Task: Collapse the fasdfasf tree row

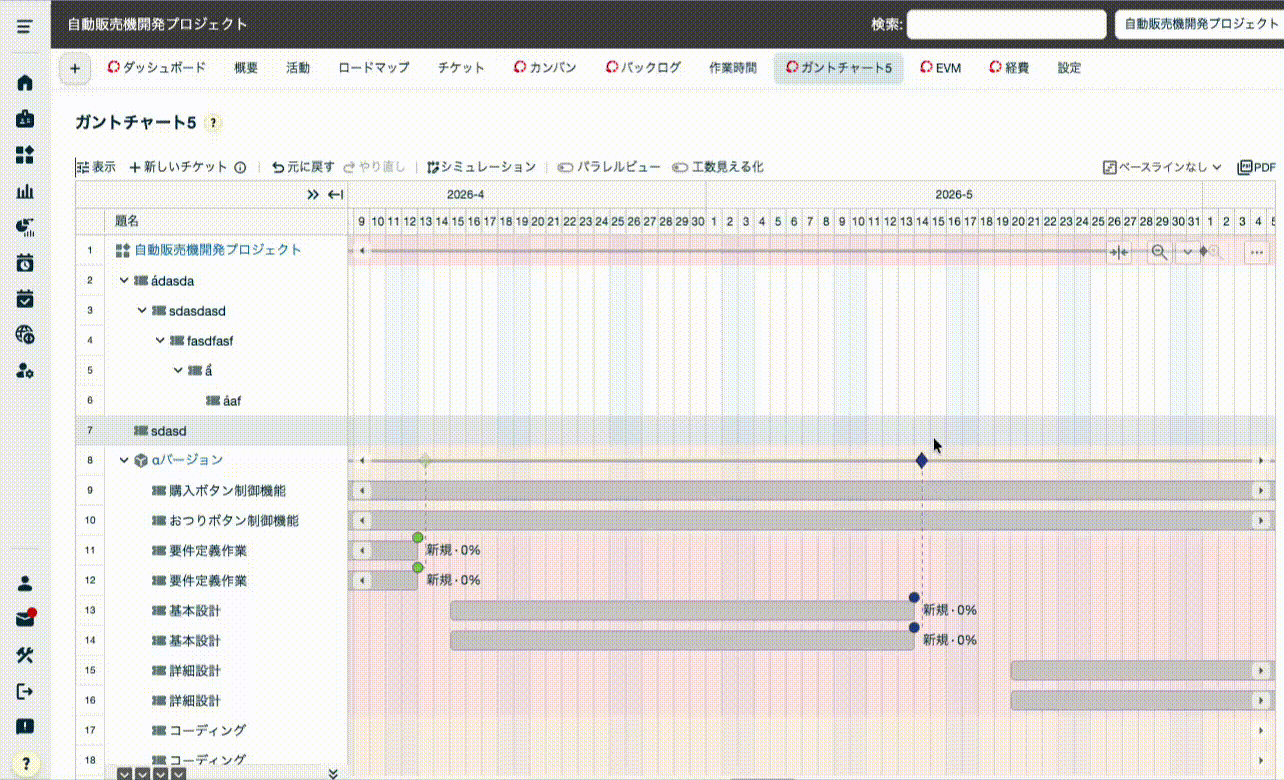Action: (160, 341)
